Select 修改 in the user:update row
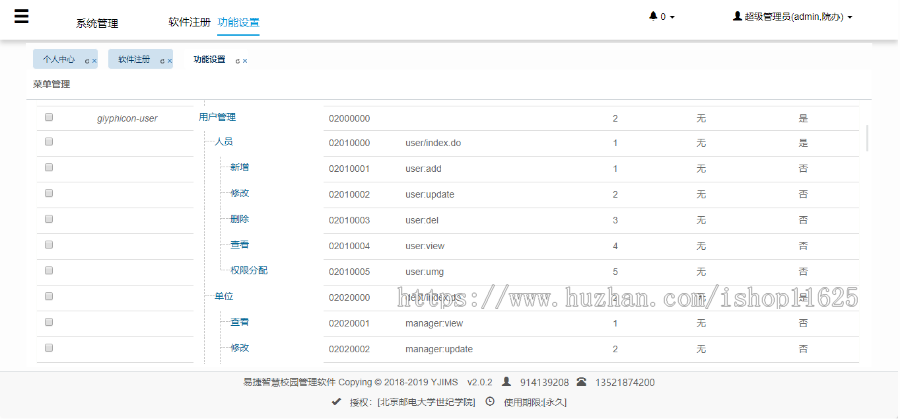Viewport: 900px width, 419px height. (x=240, y=193)
